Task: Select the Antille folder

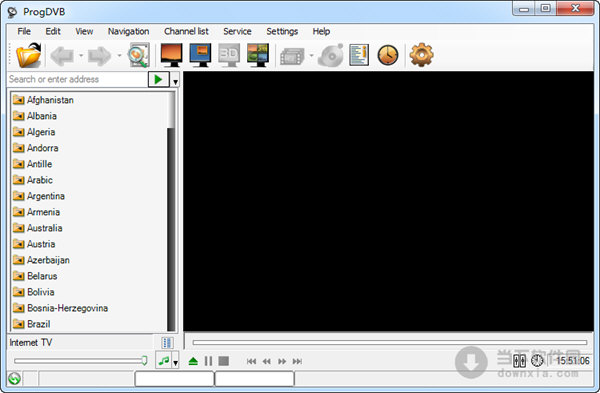Action: (32, 164)
